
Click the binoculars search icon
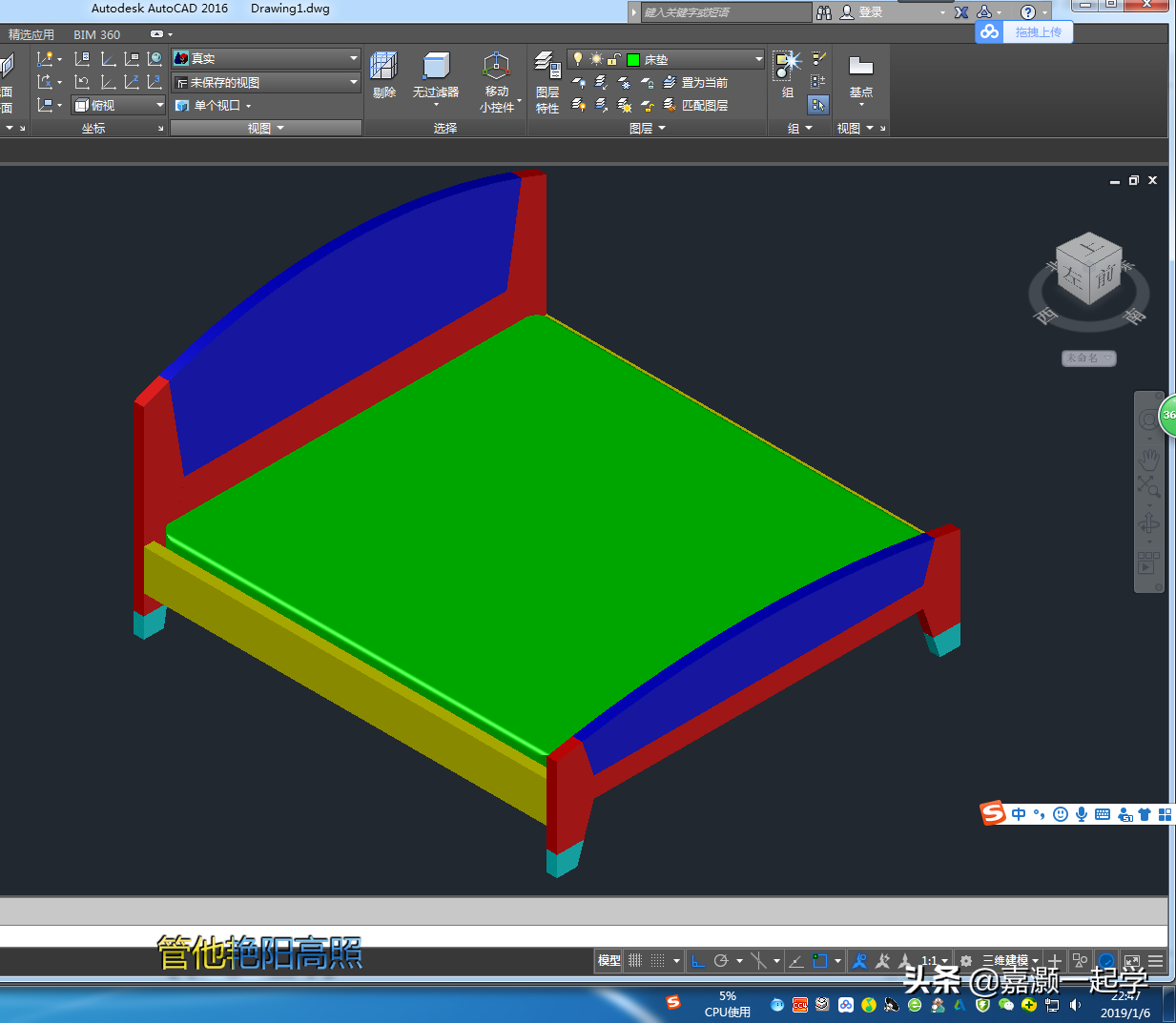824,12
